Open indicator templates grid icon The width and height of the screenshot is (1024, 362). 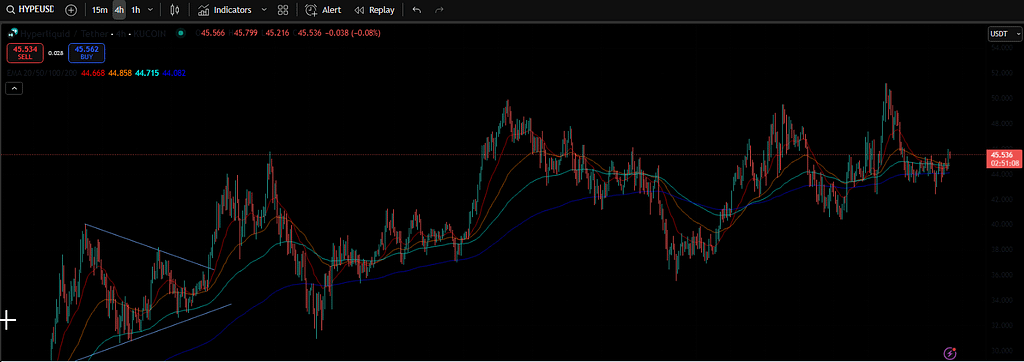(283, 10)
